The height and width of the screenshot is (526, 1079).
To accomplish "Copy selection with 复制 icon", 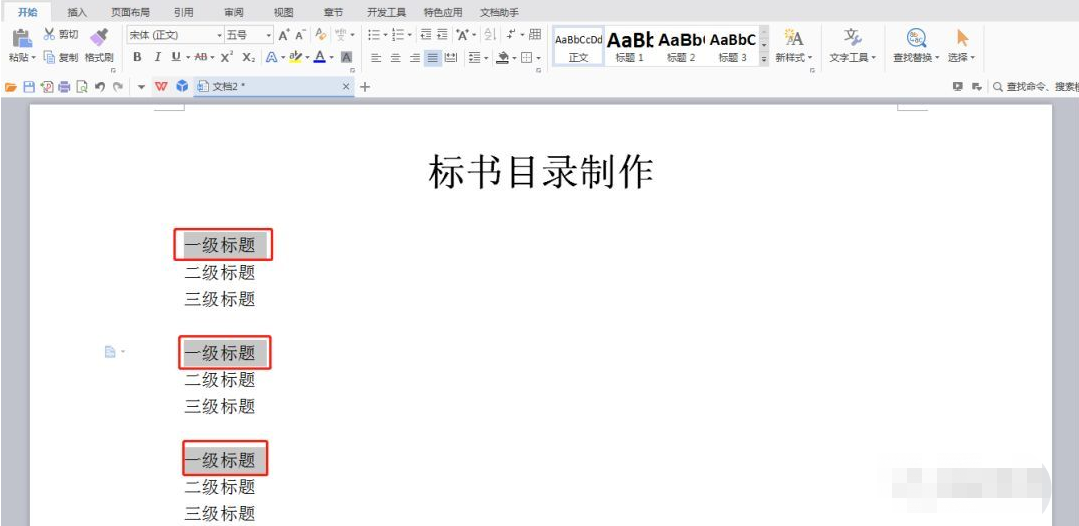I will [49, 57].
